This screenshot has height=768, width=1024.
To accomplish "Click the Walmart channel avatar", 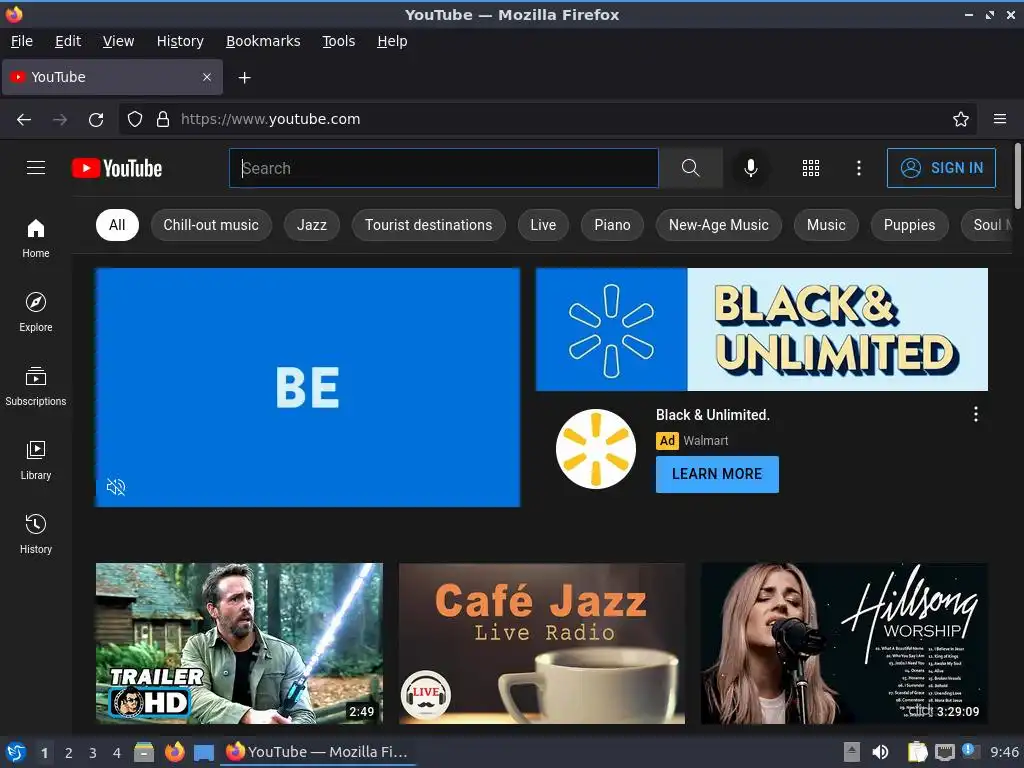I will click(596, 449).
